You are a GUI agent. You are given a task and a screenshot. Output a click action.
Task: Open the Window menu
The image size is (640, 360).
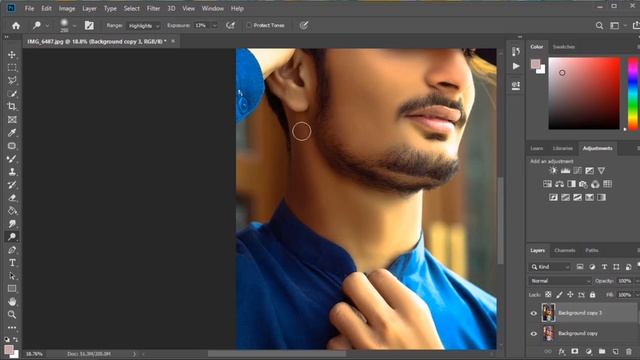[x=213, y=9]
